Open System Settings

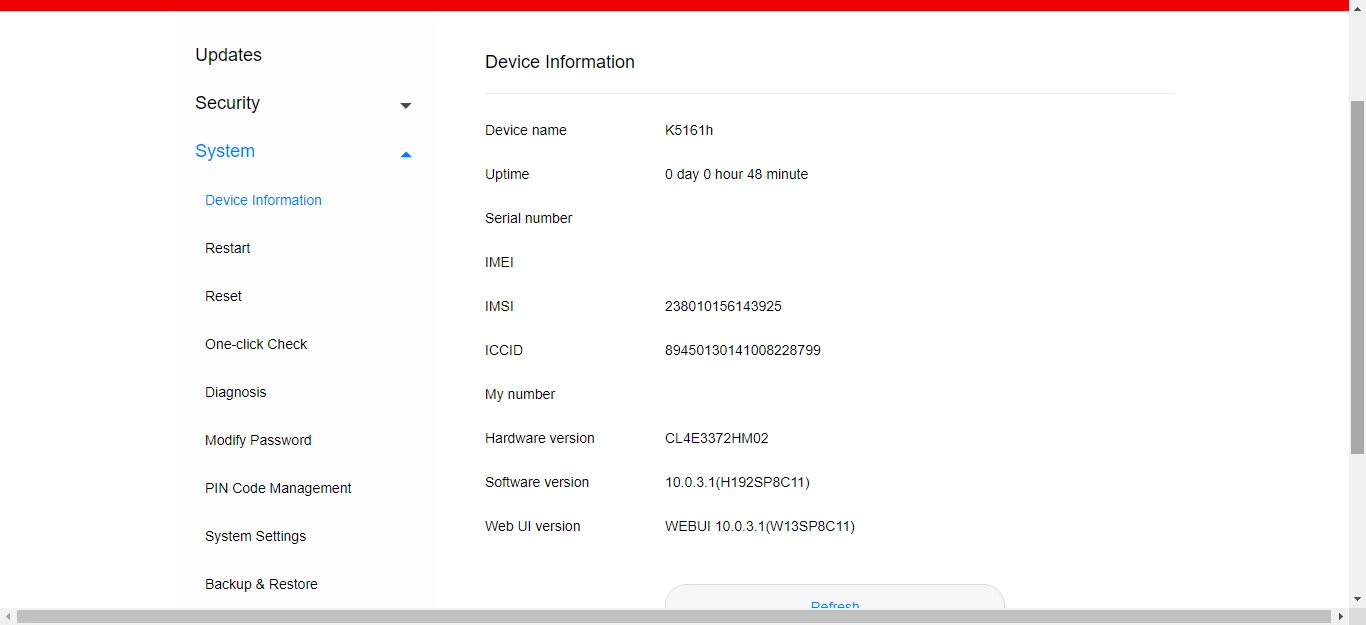(255, 536)
